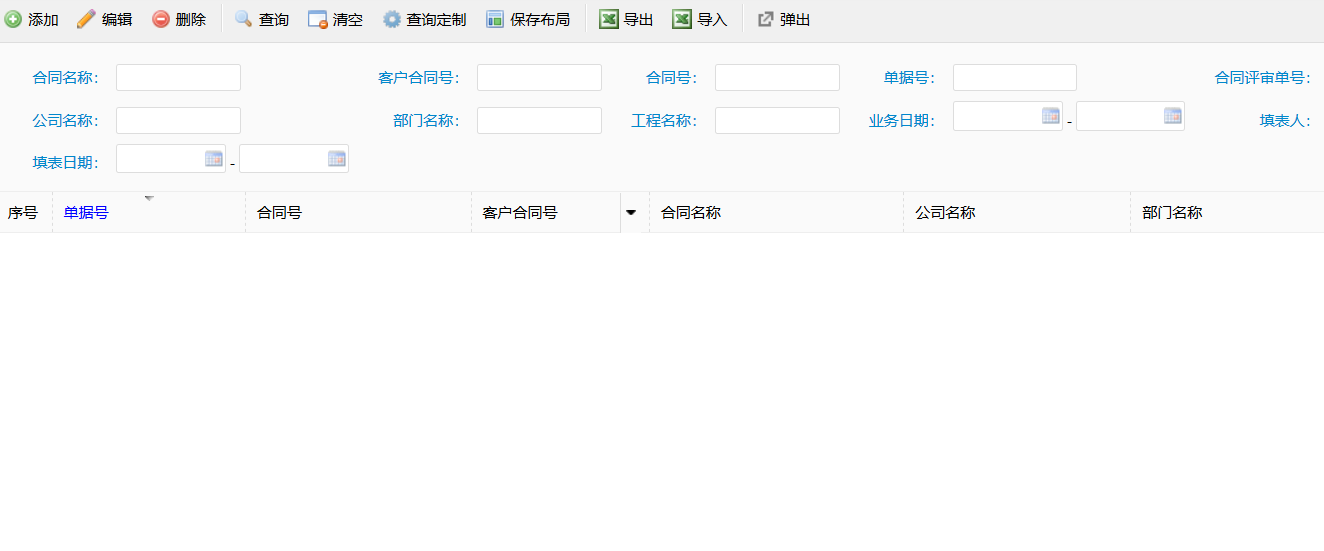
Task: Focus the 合同号 input field
Action: coord(777,77)
